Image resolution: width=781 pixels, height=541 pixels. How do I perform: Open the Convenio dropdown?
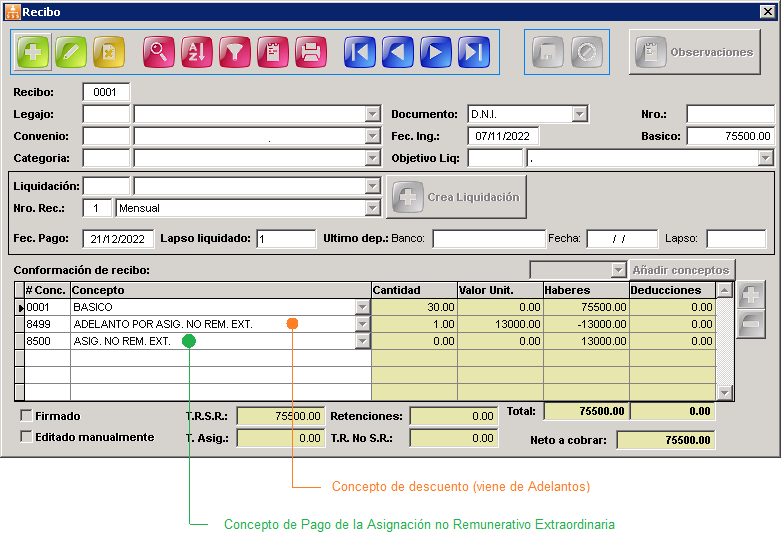click(x=373, y=136)
